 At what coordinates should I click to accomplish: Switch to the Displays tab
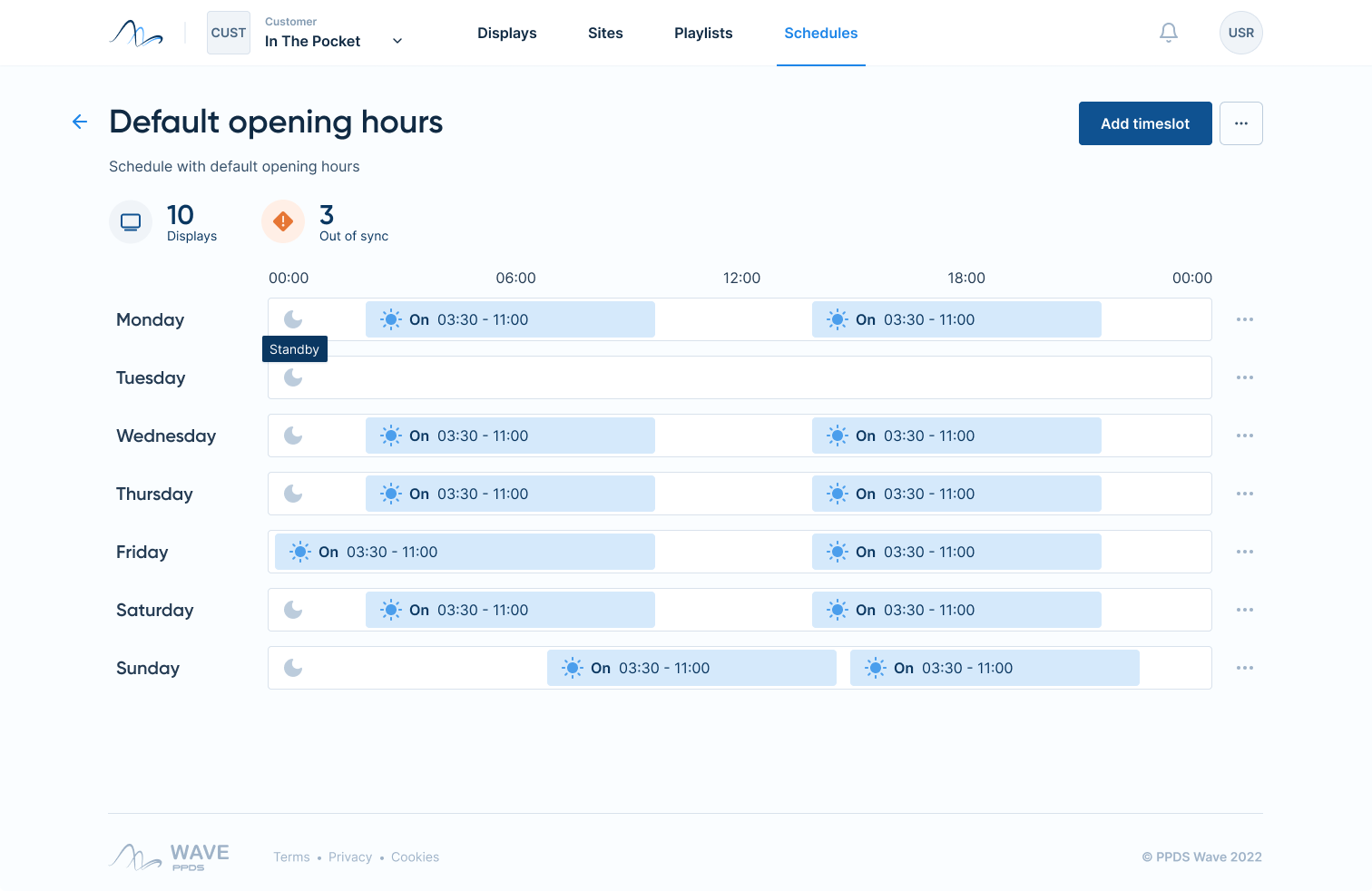pos(506,33)
